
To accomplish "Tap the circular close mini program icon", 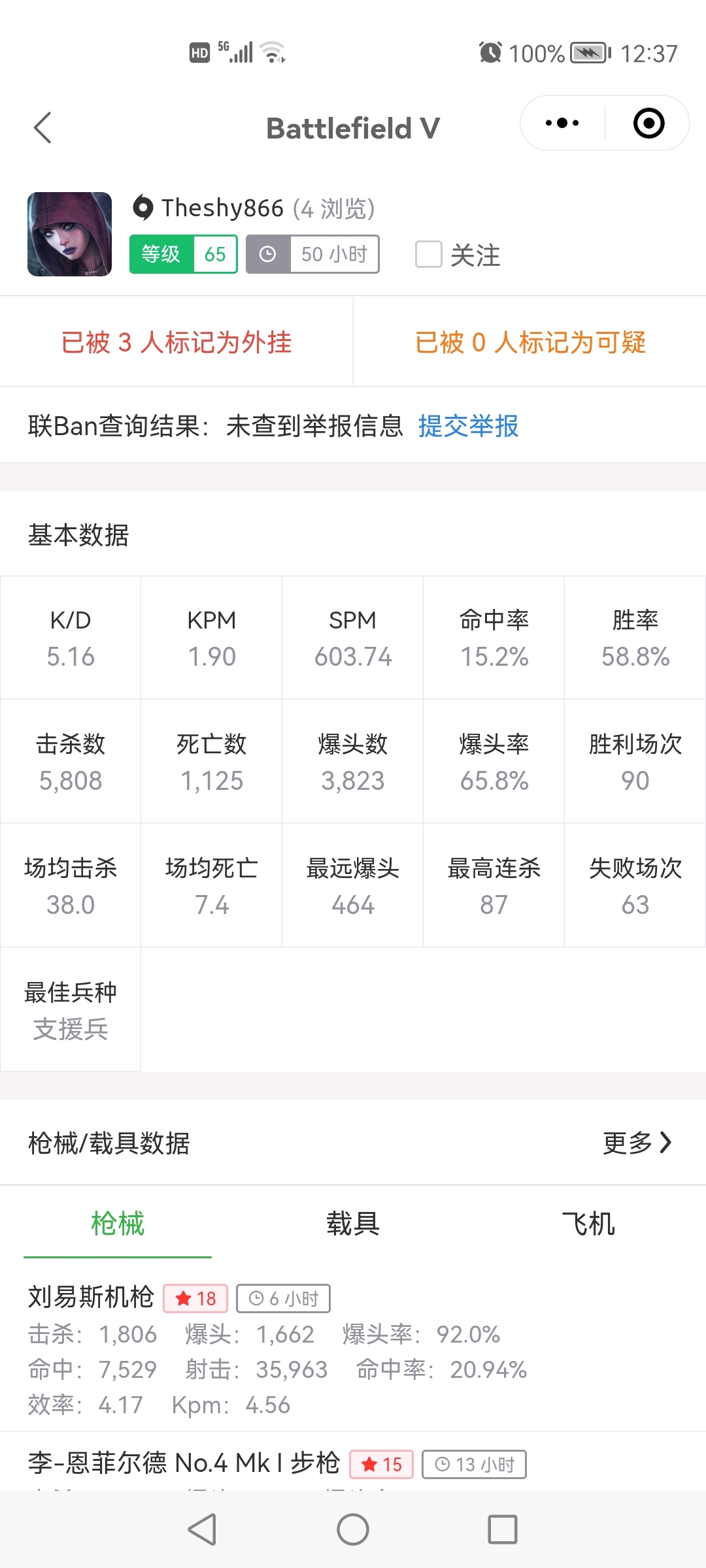I will pos(648,123).
